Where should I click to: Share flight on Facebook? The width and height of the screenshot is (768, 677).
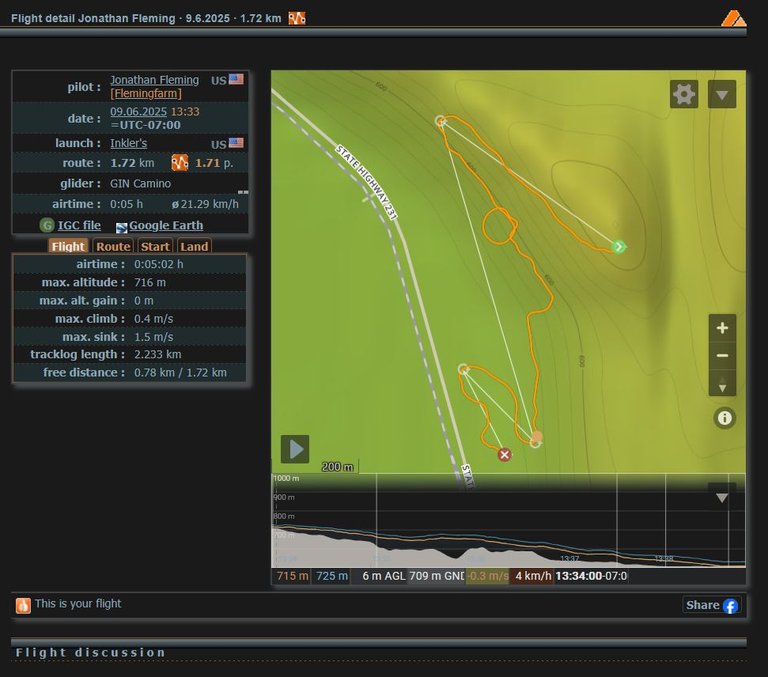[x=712, y=605]
